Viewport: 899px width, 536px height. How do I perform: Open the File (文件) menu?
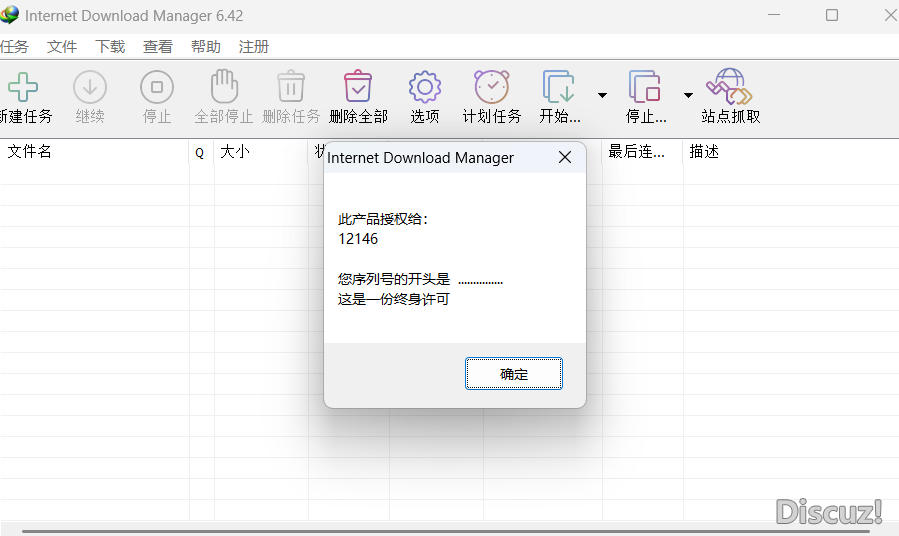(x=62, y=47)
